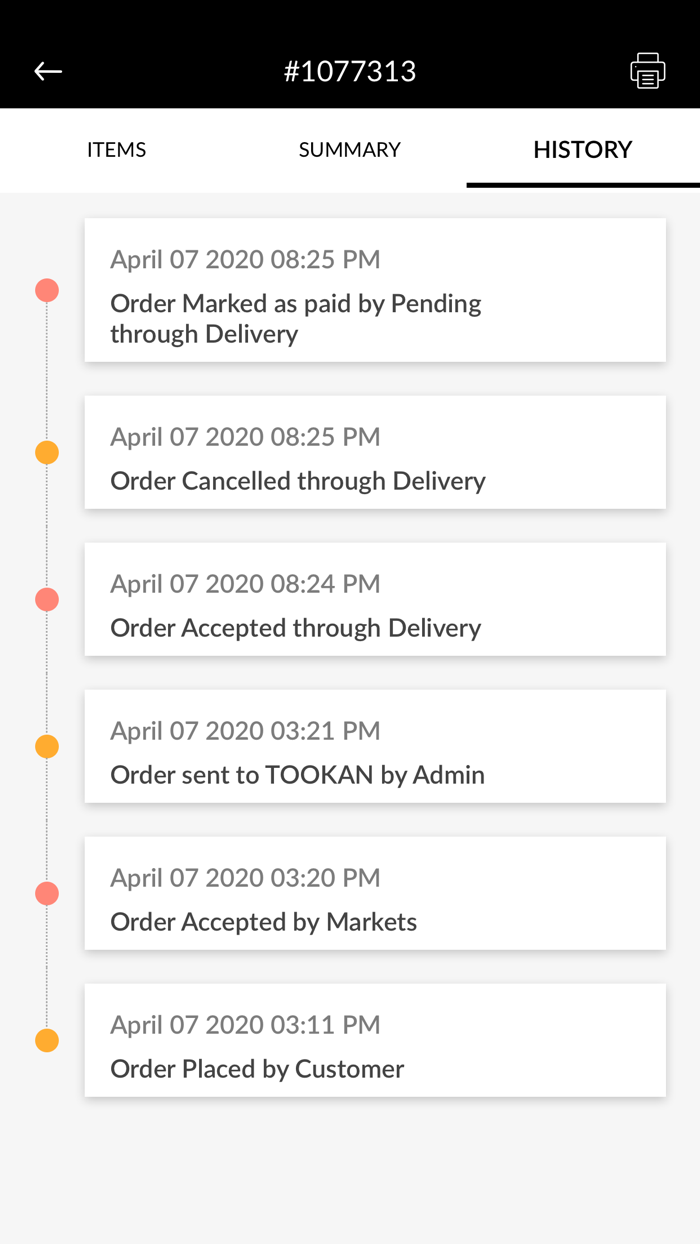700x1244 pixels.
Task: Tap red marker beside Accepted through Delivery
Action: coord(47,599)
